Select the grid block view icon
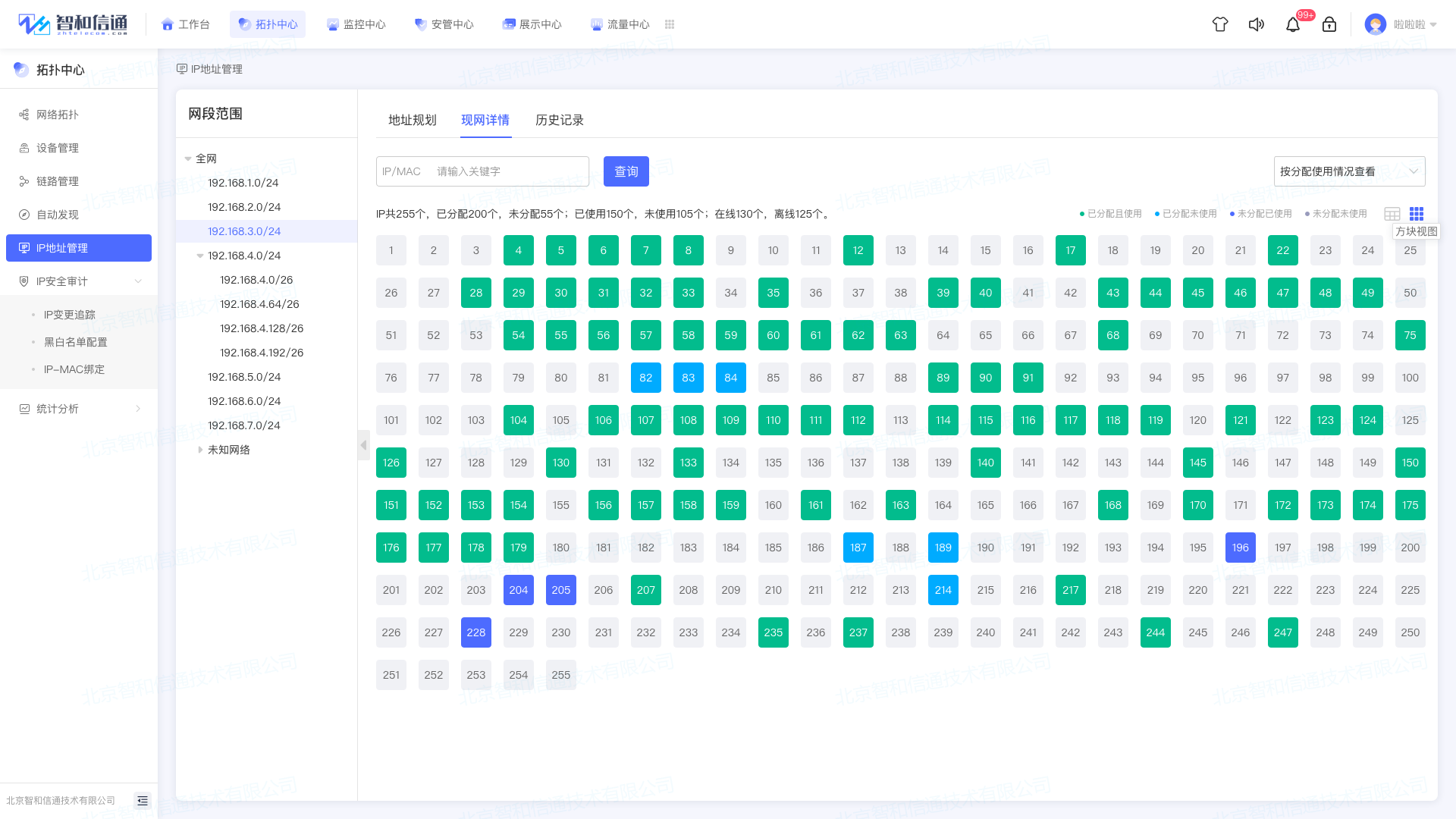Image resolution: width=1456 pixels, height=819 pixels. [1417, 214]
